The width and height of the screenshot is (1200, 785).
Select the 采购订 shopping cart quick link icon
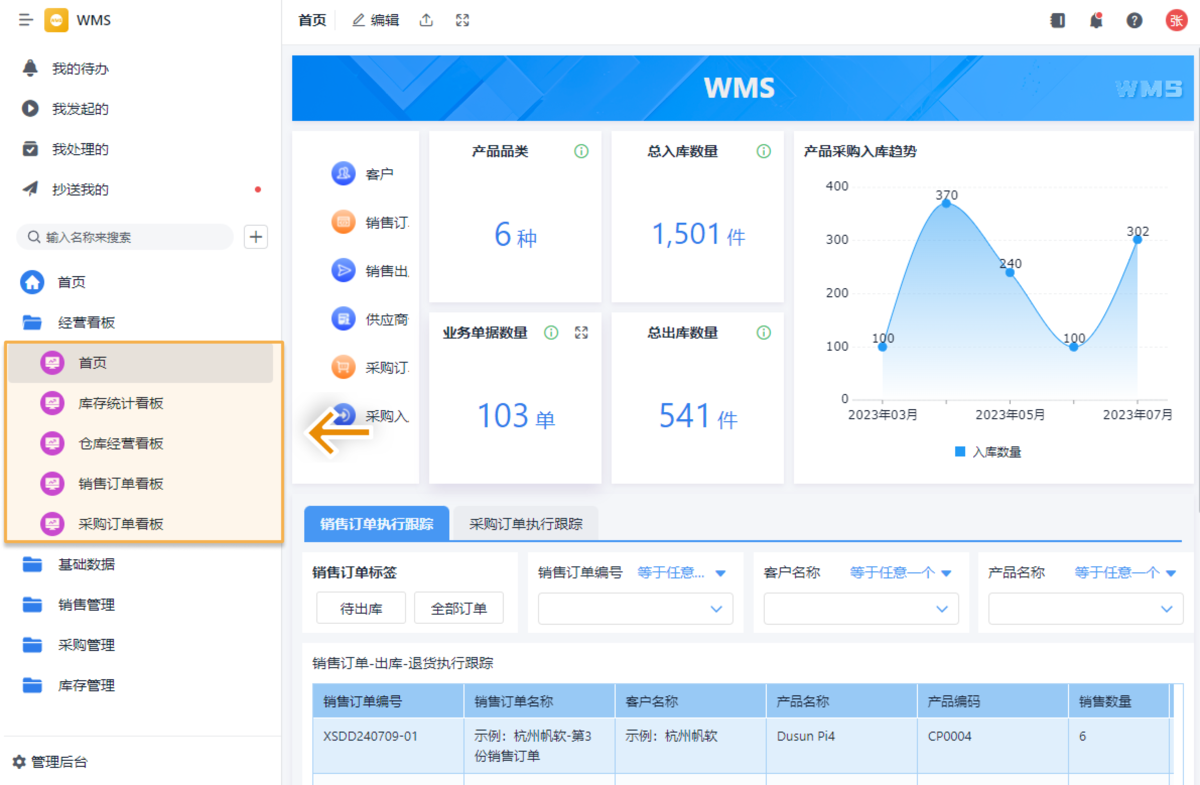[341, 366]
